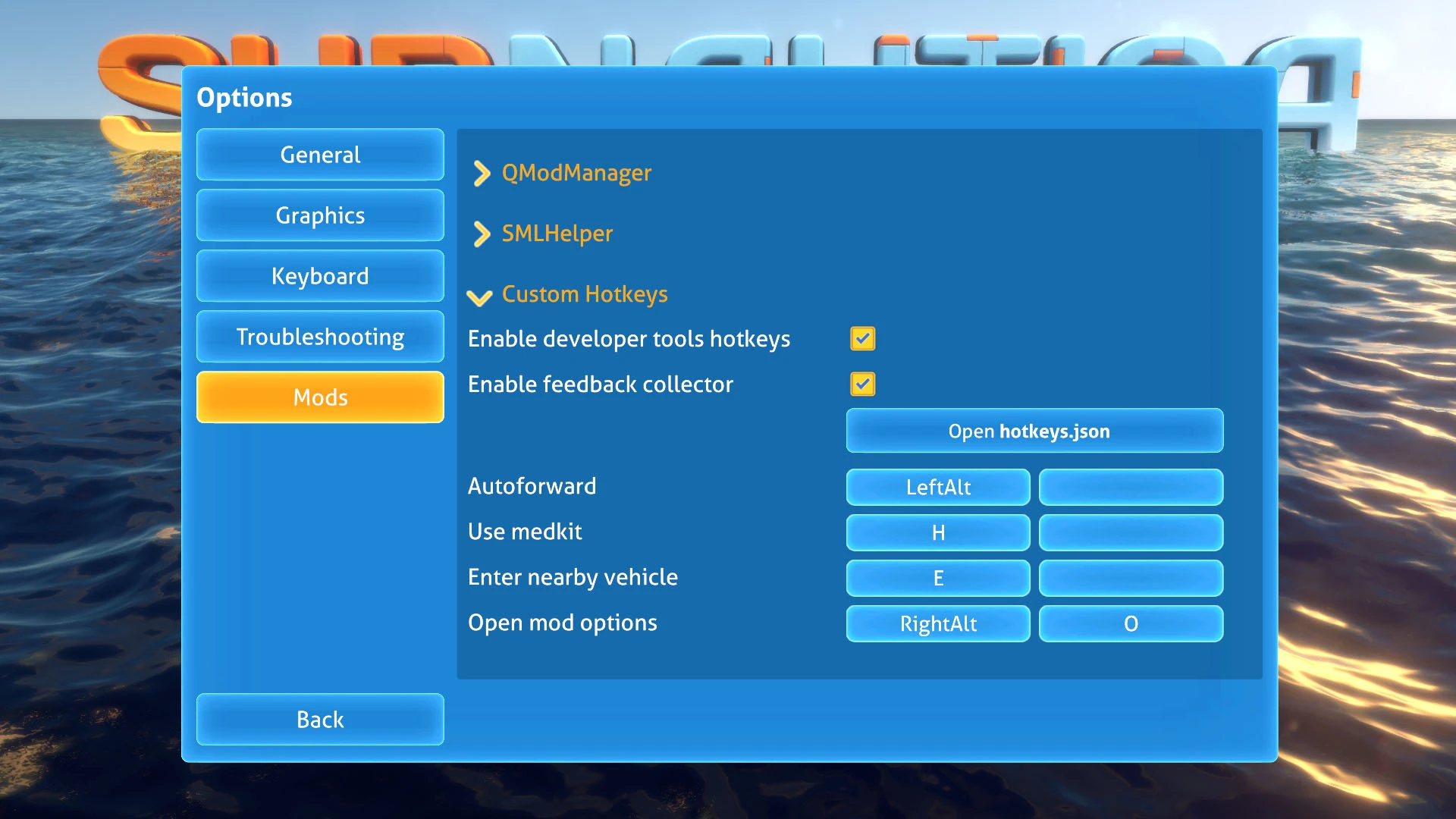This screenshot has width=1456, height=819.
Task: Open the Keyboard settings tab
Action: pyautogui.click(x=320, y=276)
